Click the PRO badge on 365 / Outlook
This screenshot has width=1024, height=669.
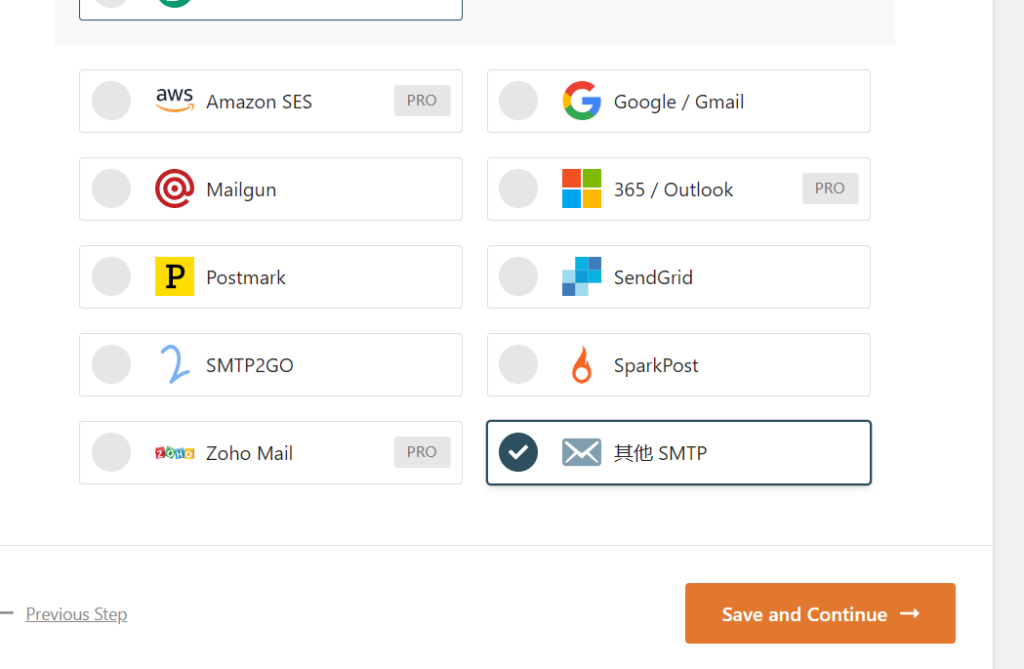[x=830, y=188]
